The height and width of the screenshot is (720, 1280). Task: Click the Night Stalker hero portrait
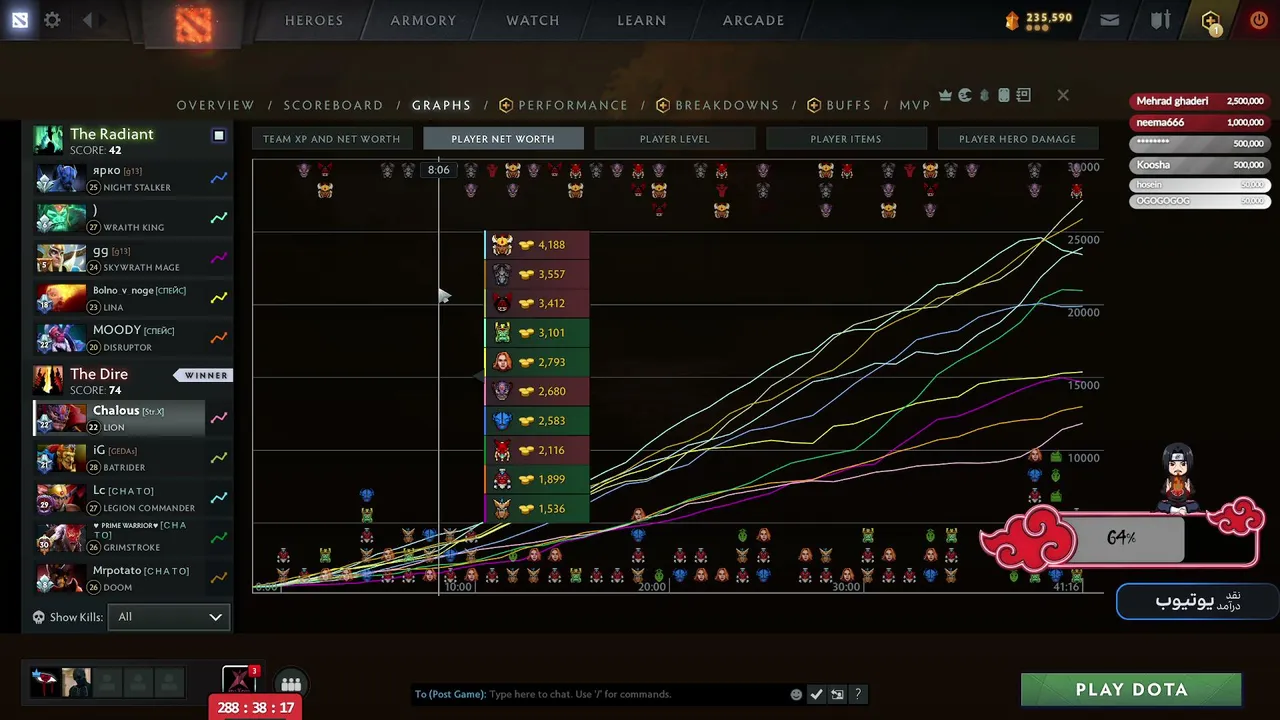pyautogui.click(x=61, y=178)
